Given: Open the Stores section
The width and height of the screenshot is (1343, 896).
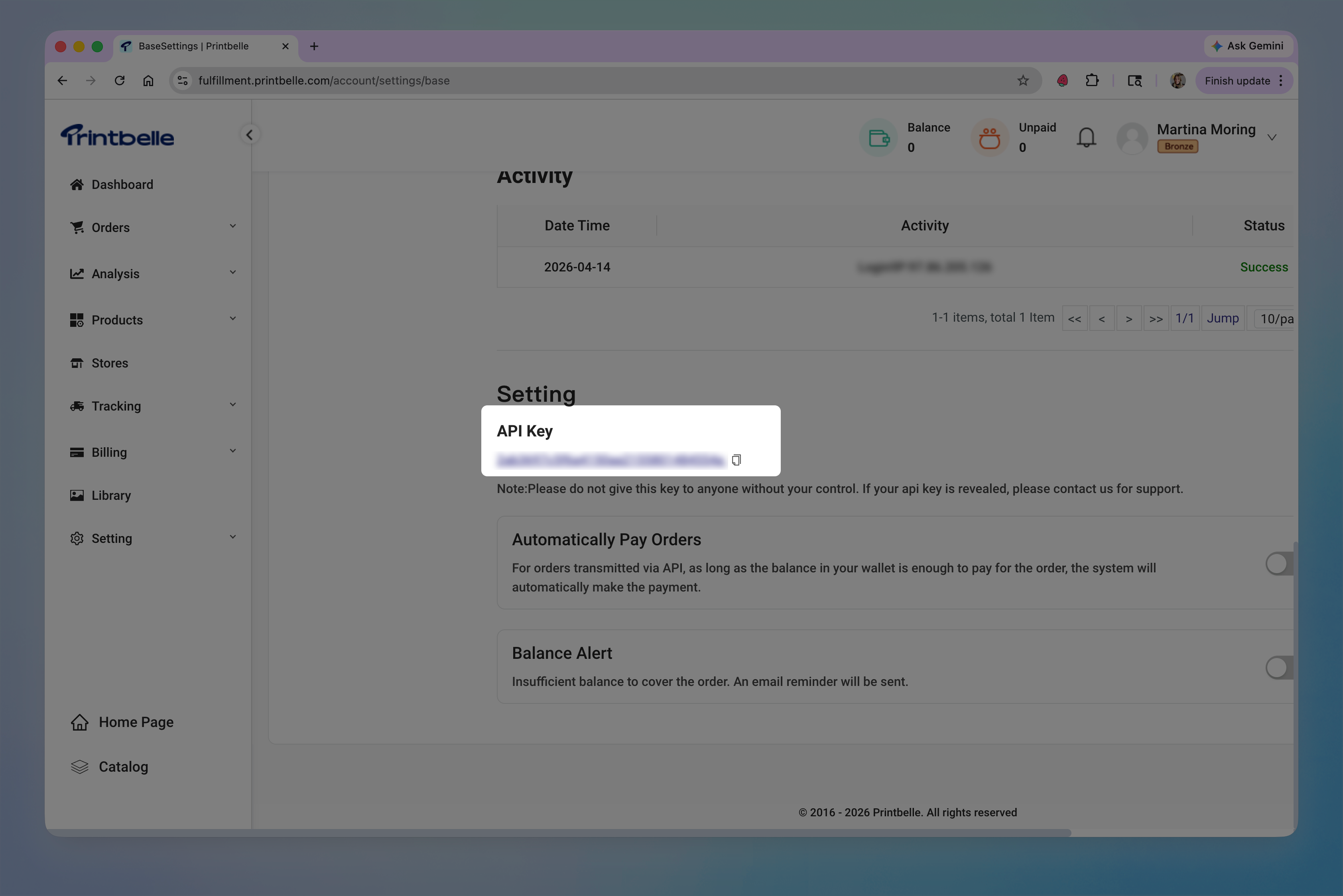Looking at the screenshot, I should [x=109, y=364].
